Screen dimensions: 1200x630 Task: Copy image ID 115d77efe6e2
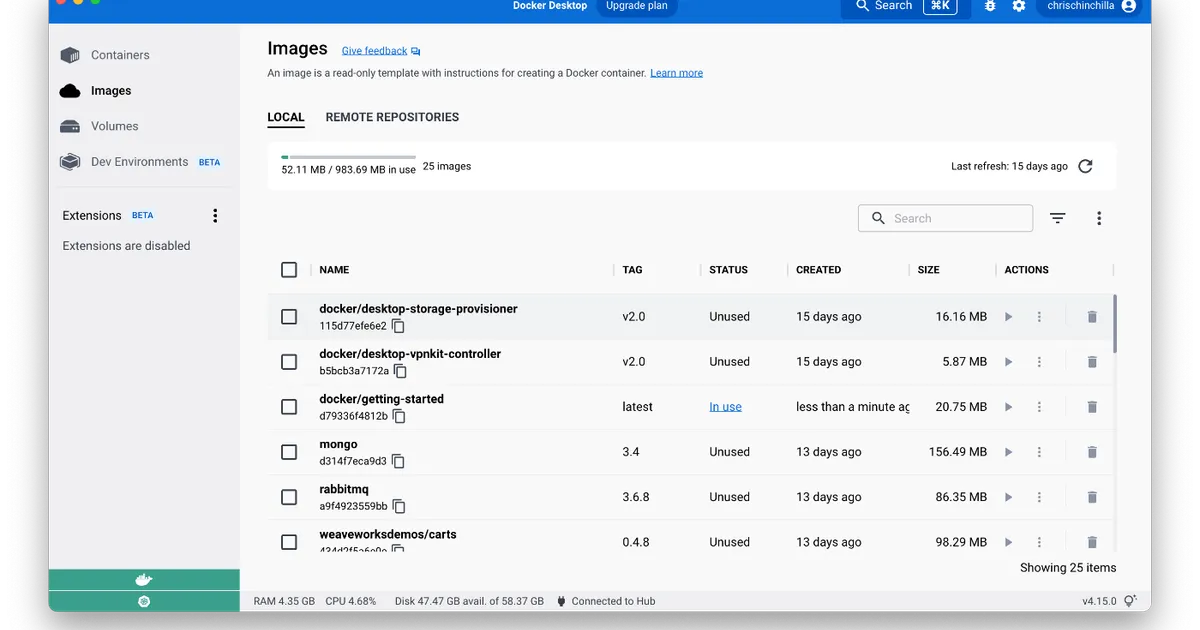pos(398,326)
